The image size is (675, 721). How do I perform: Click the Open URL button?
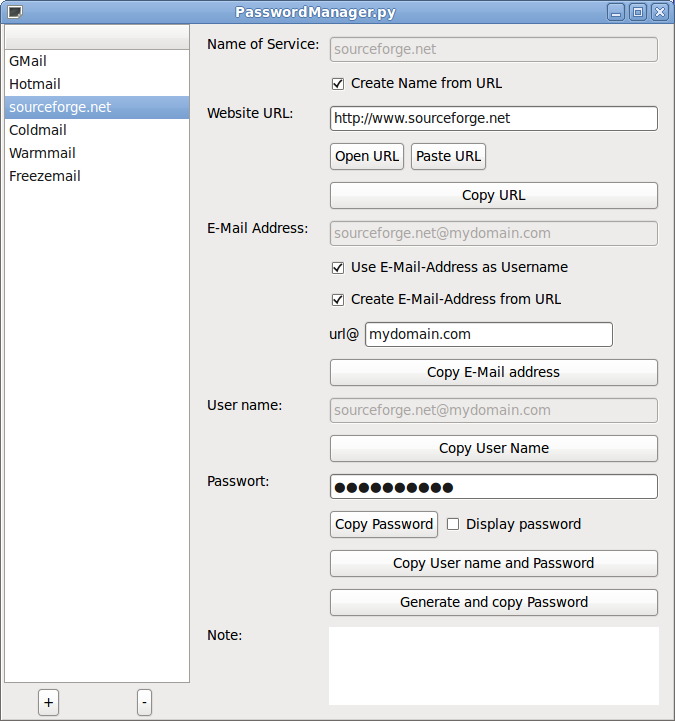click(x=367, y=156)
